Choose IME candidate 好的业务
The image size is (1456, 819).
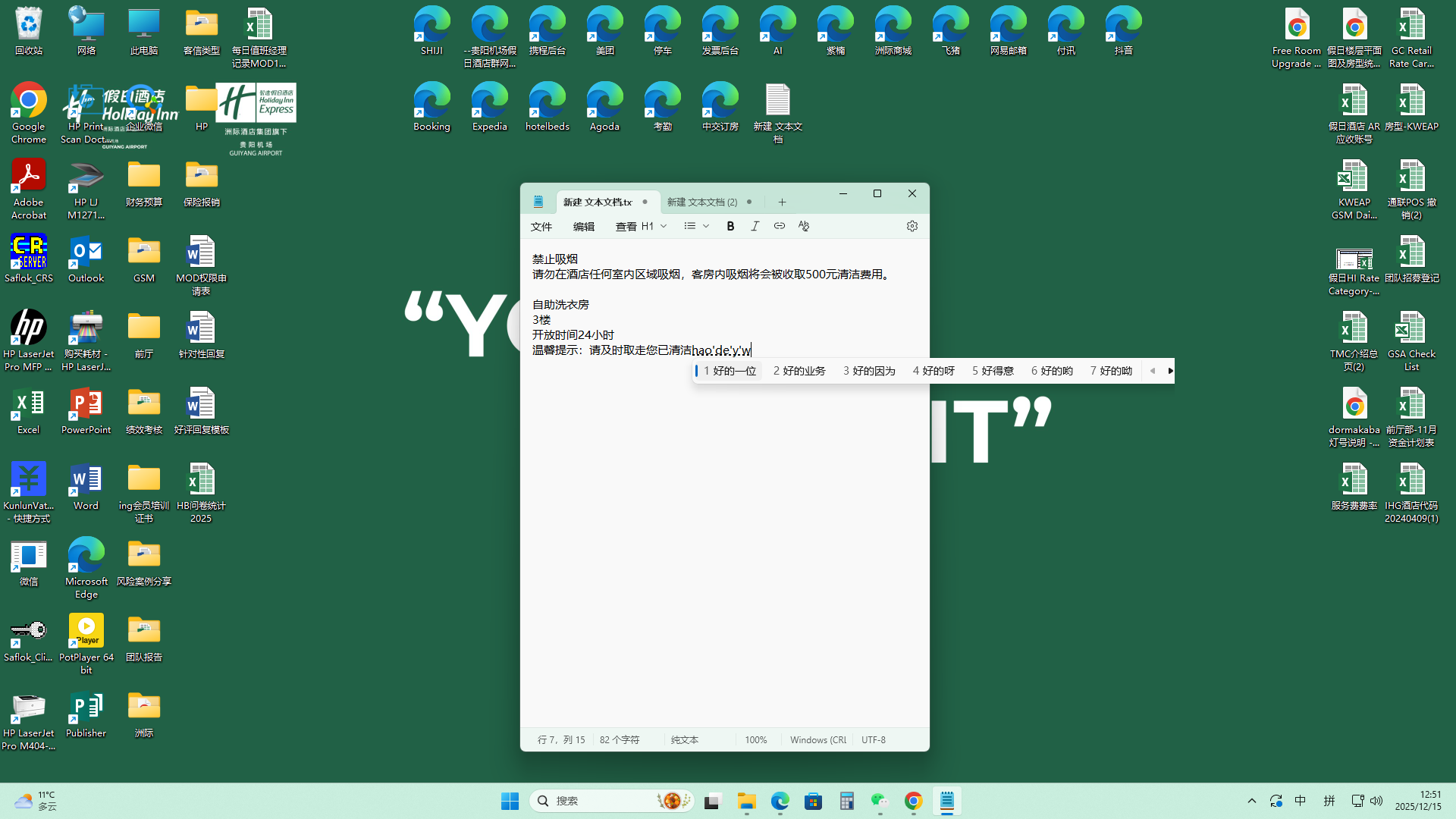click(799, 371)
